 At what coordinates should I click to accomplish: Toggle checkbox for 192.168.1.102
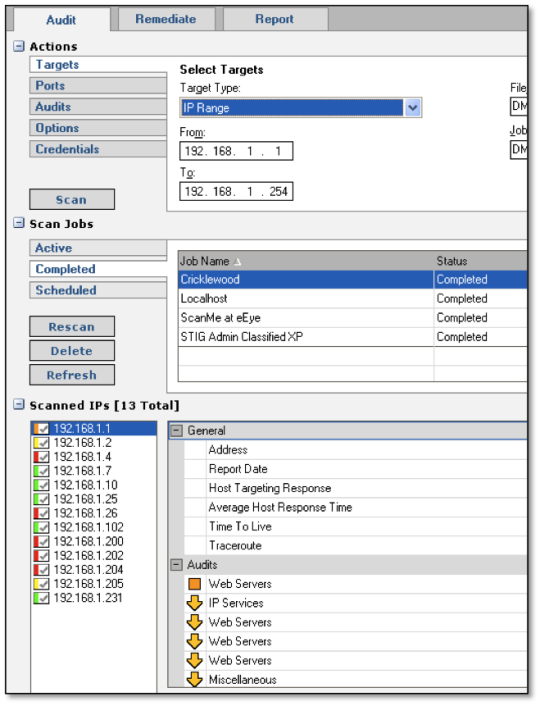tap(43, 527)
